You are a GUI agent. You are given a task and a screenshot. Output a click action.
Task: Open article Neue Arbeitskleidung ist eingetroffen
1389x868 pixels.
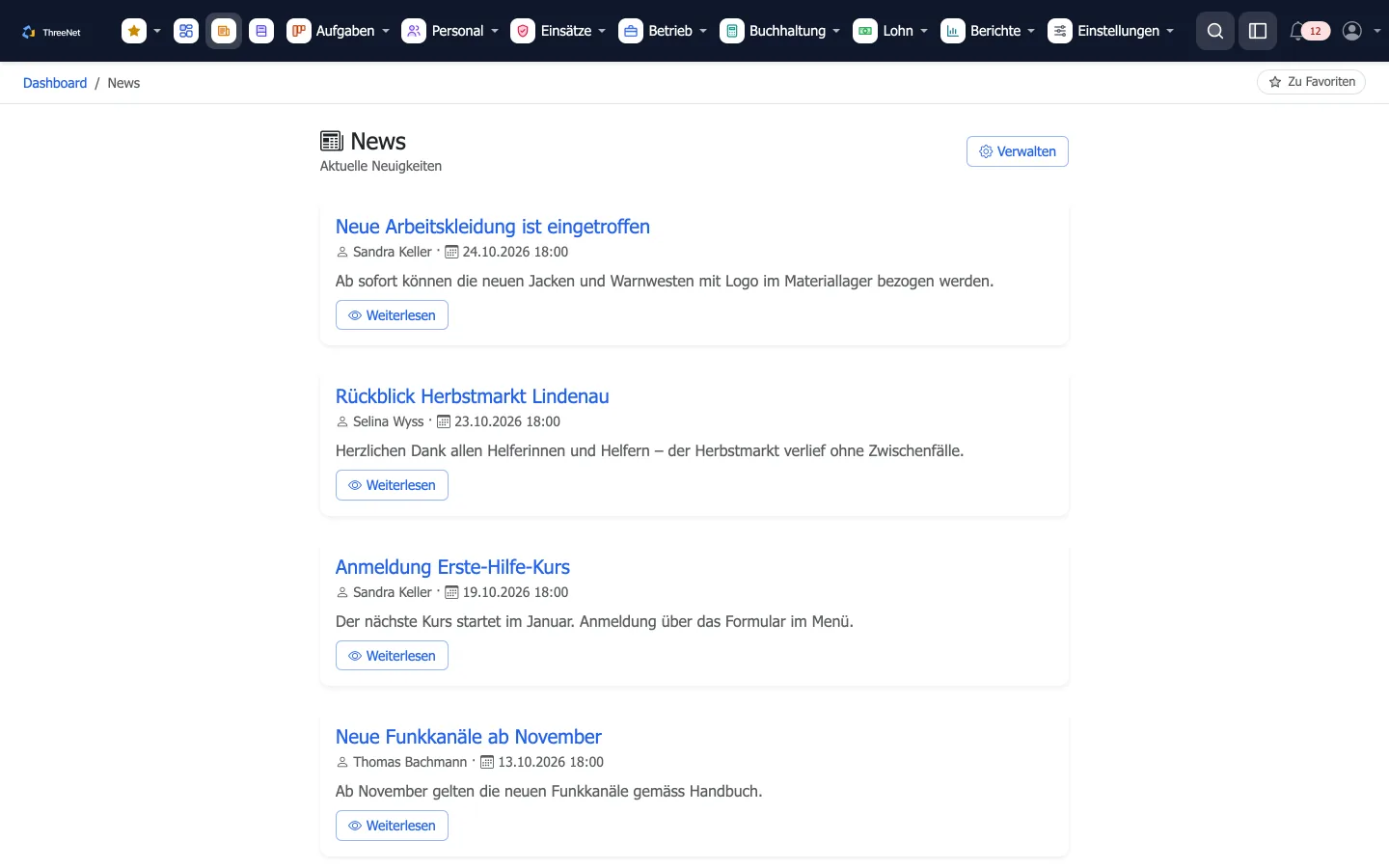493,227
